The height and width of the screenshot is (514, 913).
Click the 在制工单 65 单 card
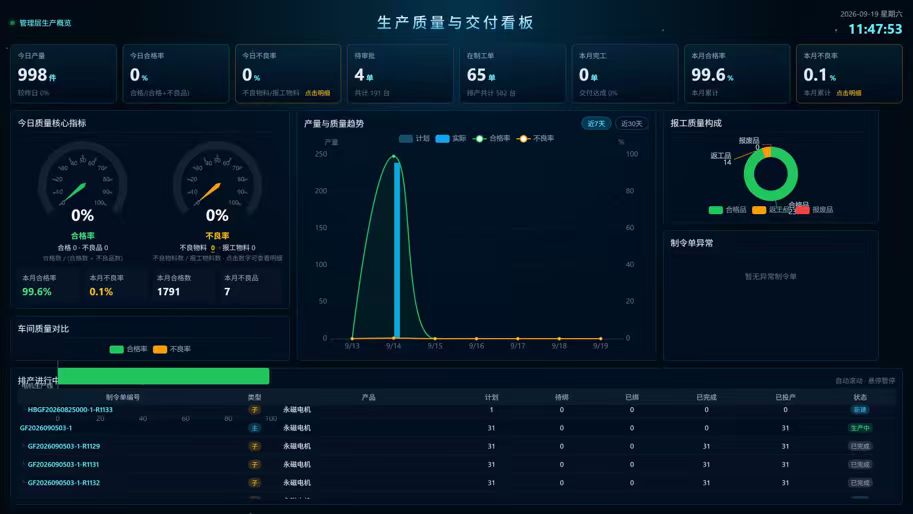(512, 74)
